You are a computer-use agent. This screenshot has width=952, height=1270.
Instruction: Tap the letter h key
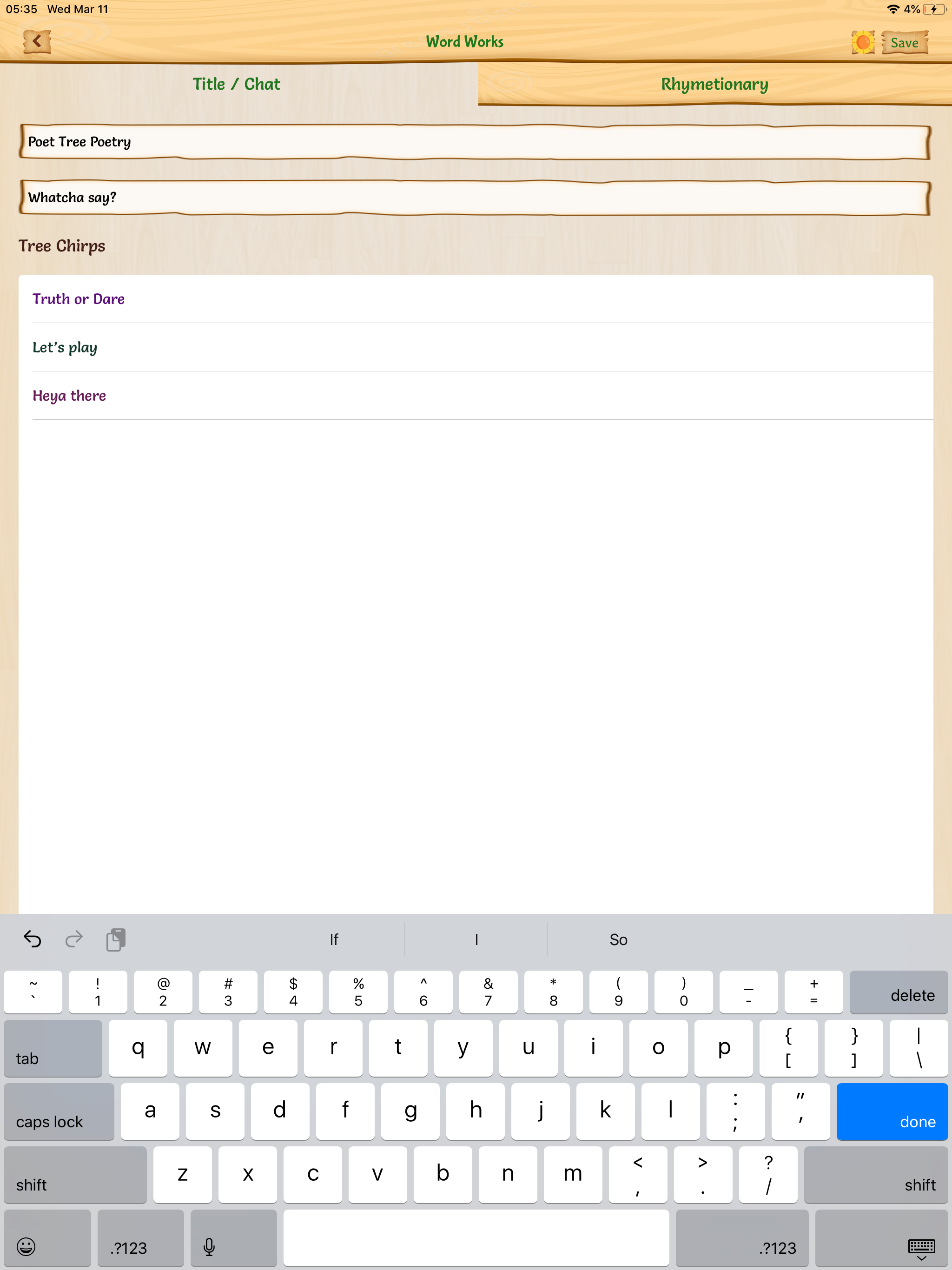(x=476, y=1111)
